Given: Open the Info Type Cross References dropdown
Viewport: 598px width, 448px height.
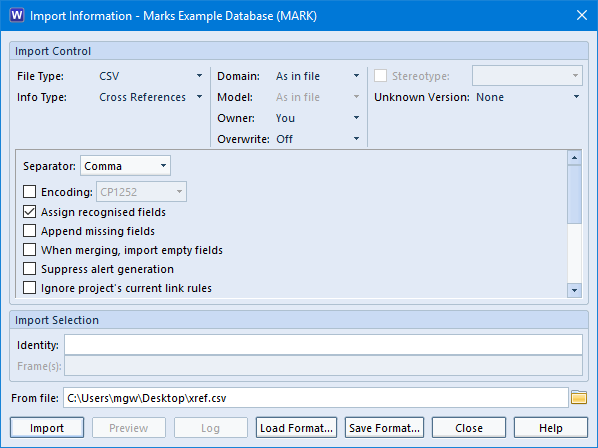Looking at the screenshot, I should 151,97.
